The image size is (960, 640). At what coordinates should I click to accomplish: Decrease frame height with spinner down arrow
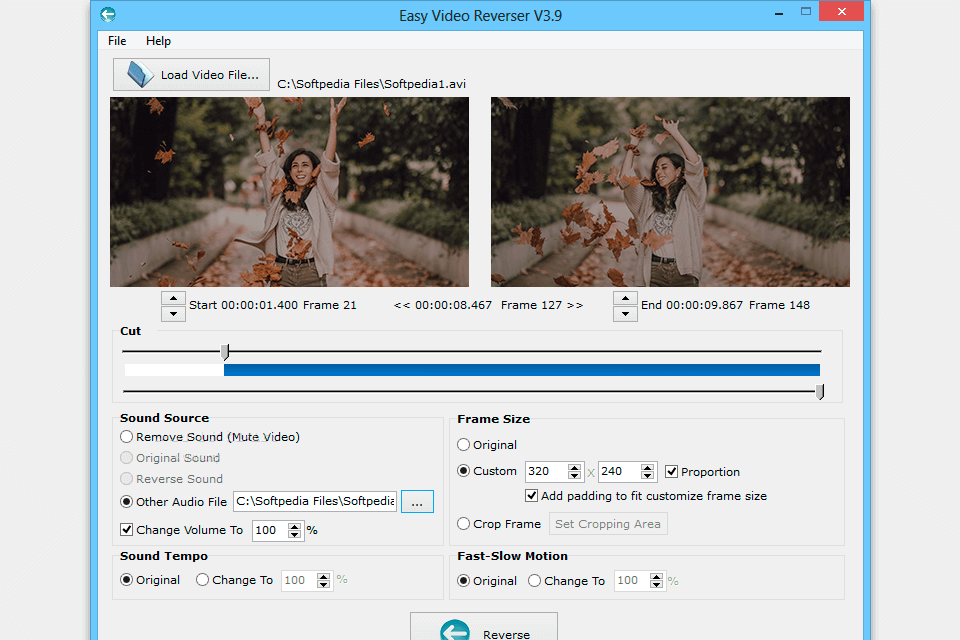648,475
